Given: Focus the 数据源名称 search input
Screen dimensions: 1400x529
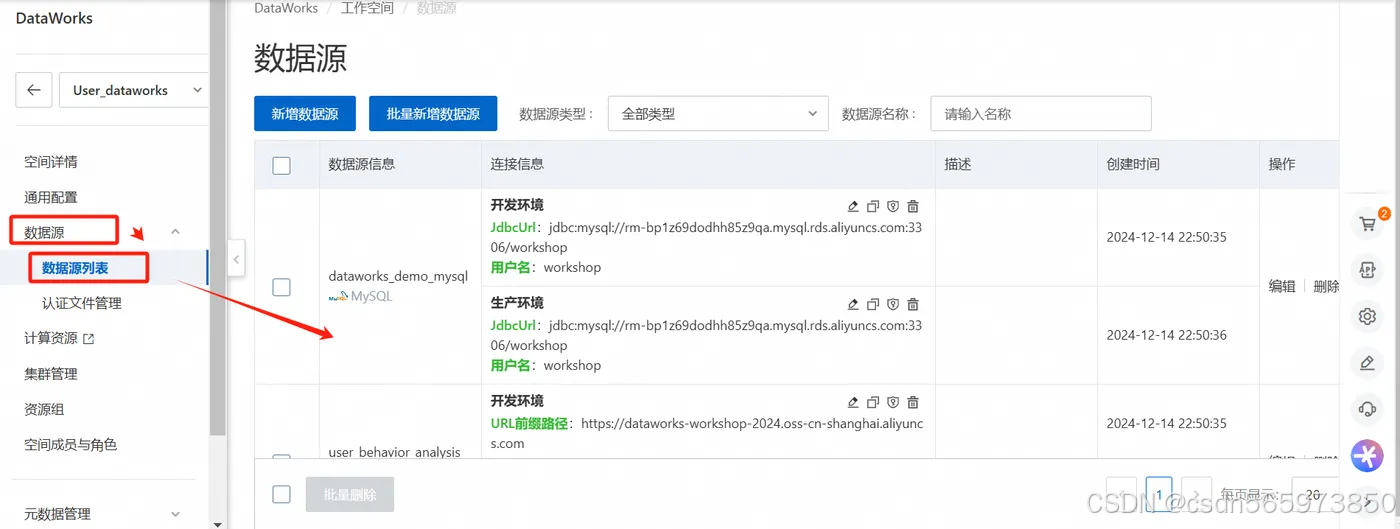Looking at the screenshot, I should tap(1041, 114).
